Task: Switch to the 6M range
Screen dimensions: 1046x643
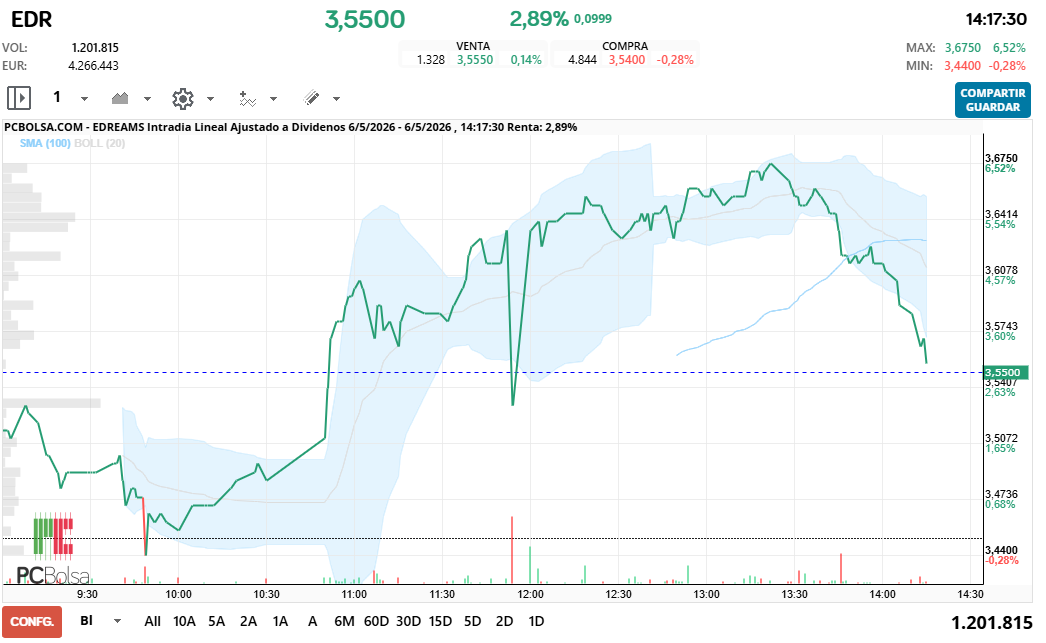Action: tap(344, 622)
